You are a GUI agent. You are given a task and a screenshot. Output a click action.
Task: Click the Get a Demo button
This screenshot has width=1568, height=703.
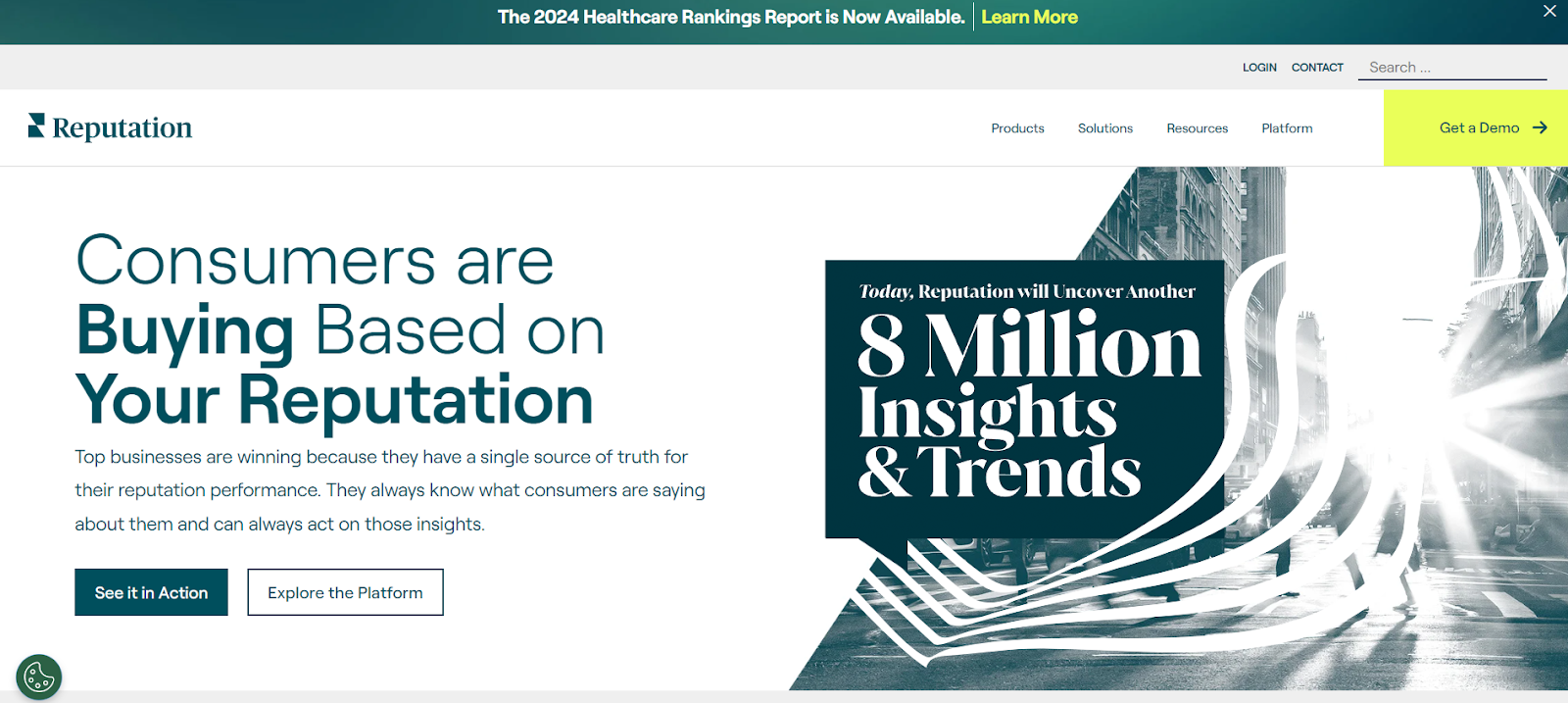point(1476,127)
